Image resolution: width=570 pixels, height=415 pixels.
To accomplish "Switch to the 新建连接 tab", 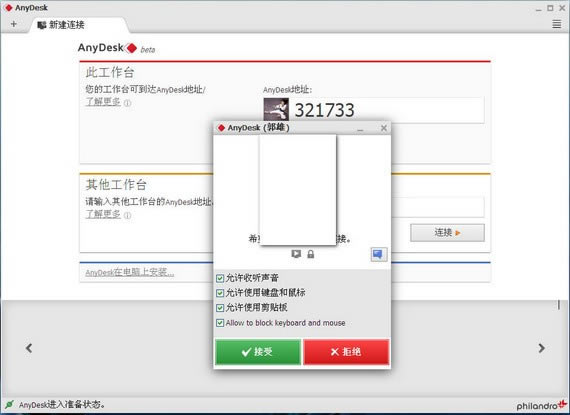I will click(x=61, y=25).
